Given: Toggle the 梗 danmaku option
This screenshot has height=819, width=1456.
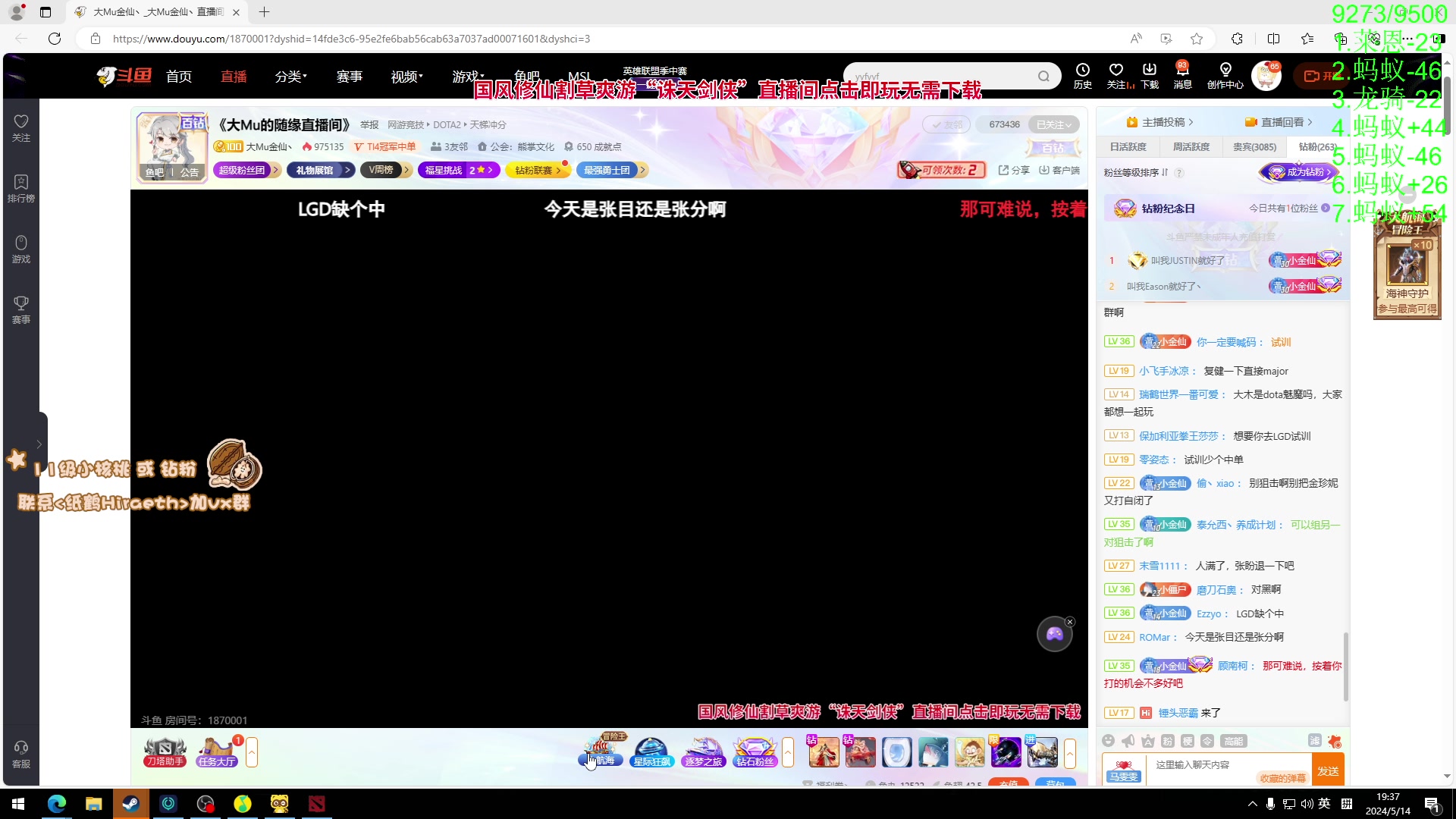Looking at the screenshot, I should 1187,741.
